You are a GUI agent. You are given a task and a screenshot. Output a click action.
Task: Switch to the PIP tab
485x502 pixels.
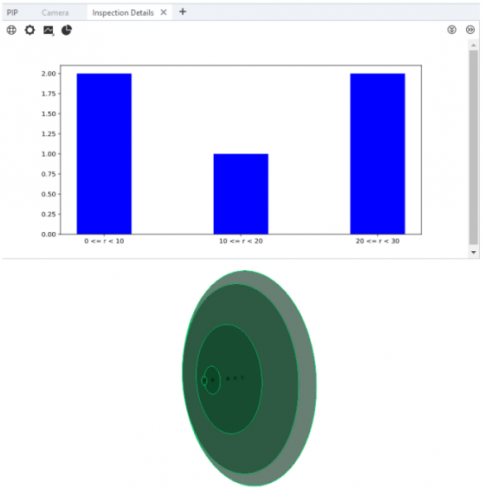12,13
